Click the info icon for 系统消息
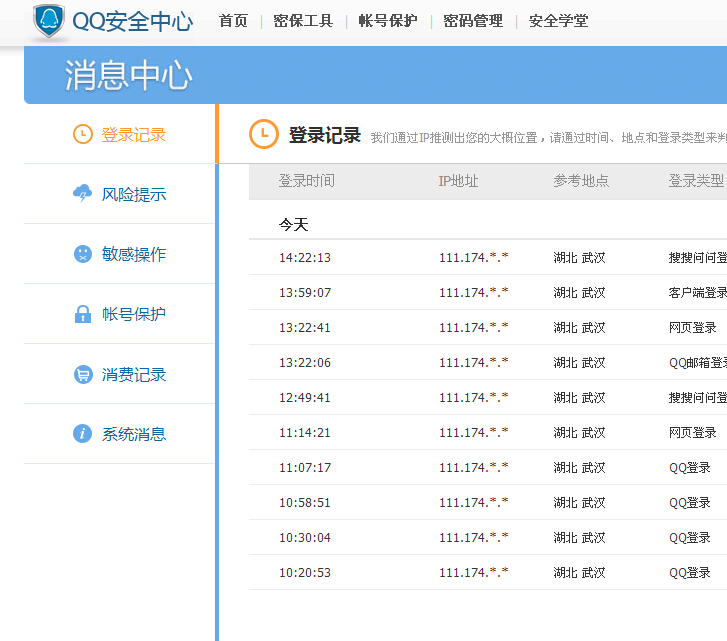Viewport: 727px width, 641px height. click(83, 434)
